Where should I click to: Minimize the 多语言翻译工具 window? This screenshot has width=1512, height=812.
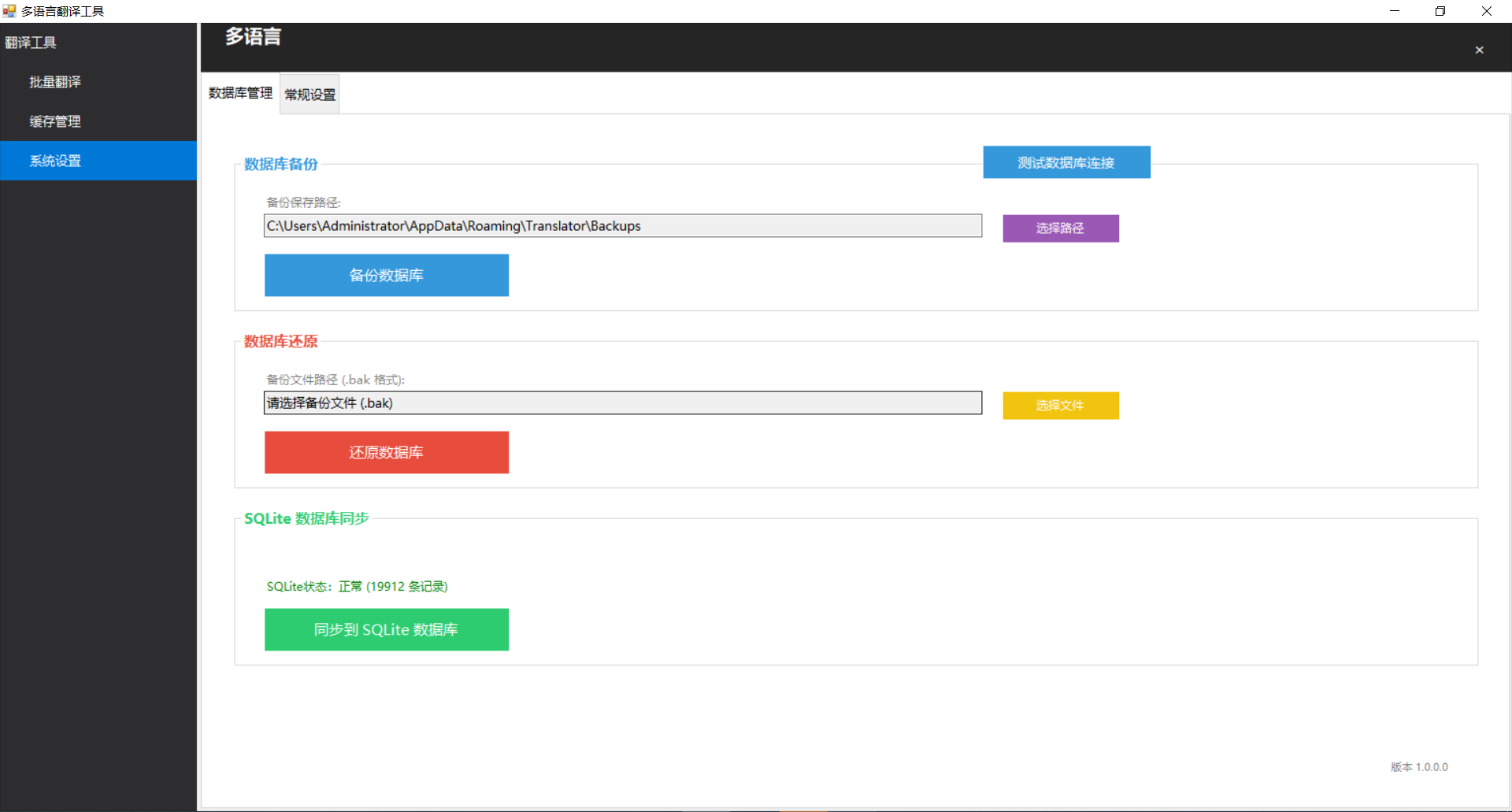1395,11
